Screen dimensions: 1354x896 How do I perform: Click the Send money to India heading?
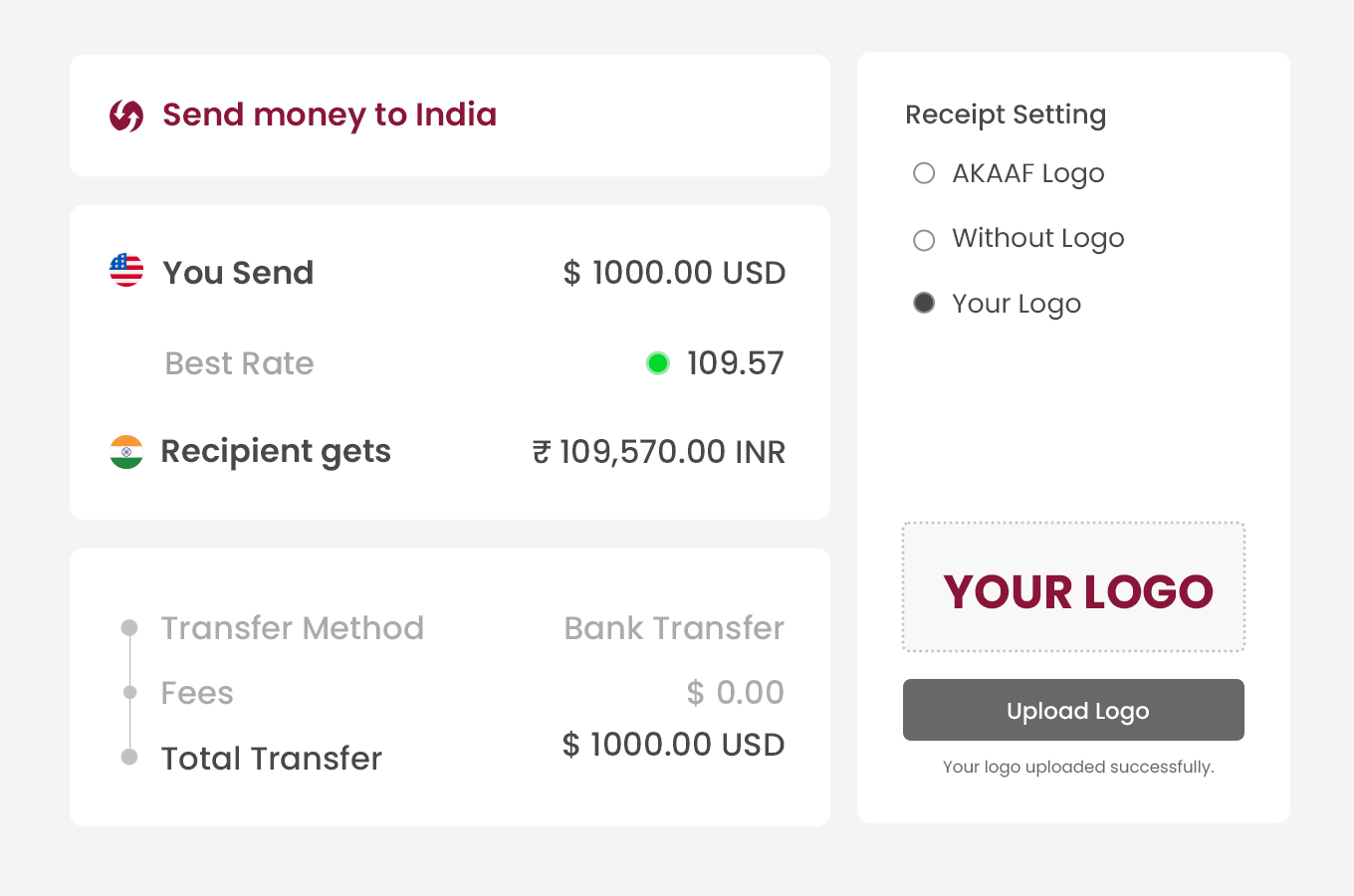[x=330, y=114]
